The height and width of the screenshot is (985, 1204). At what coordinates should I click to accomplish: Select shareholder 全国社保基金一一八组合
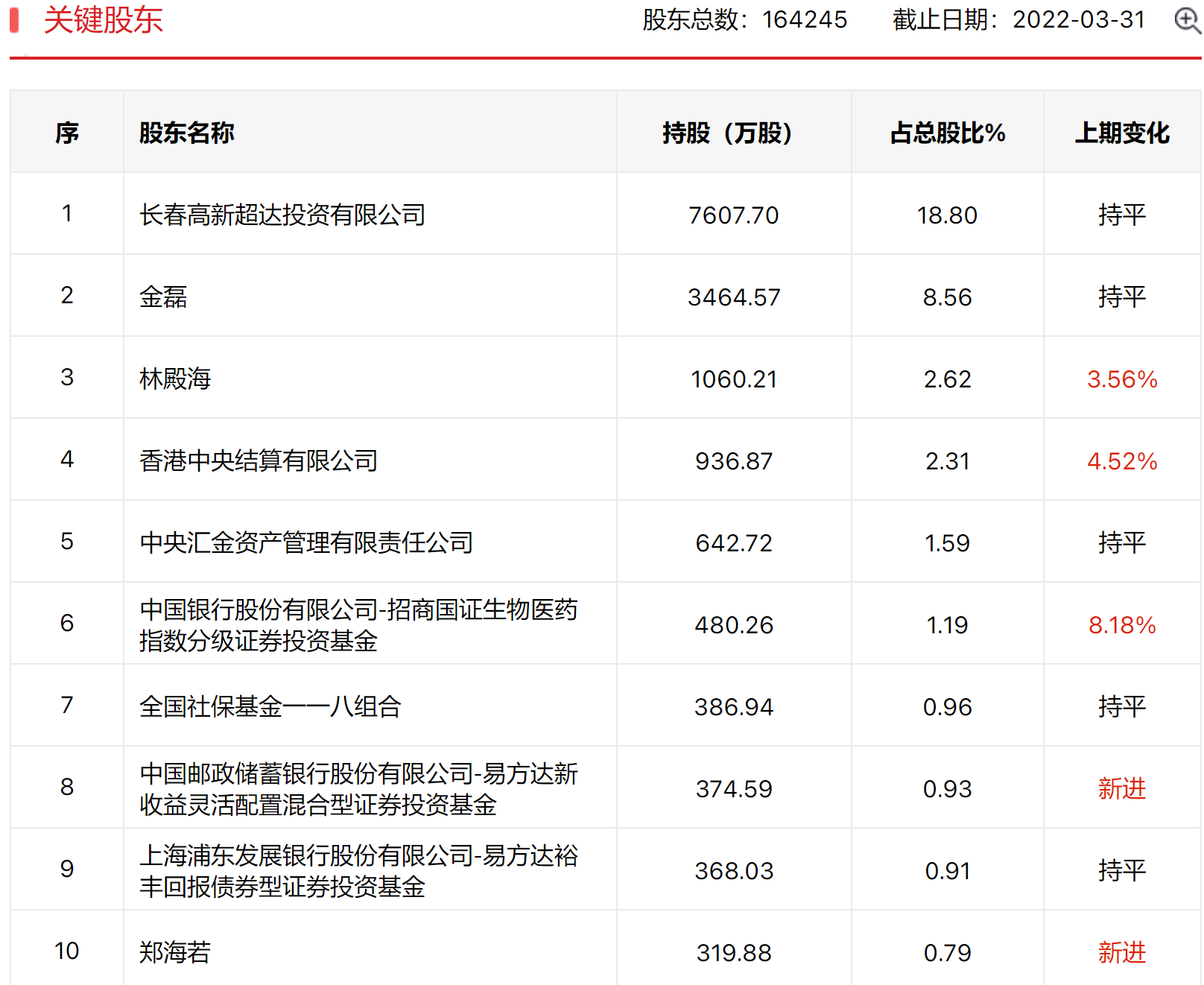270,706
